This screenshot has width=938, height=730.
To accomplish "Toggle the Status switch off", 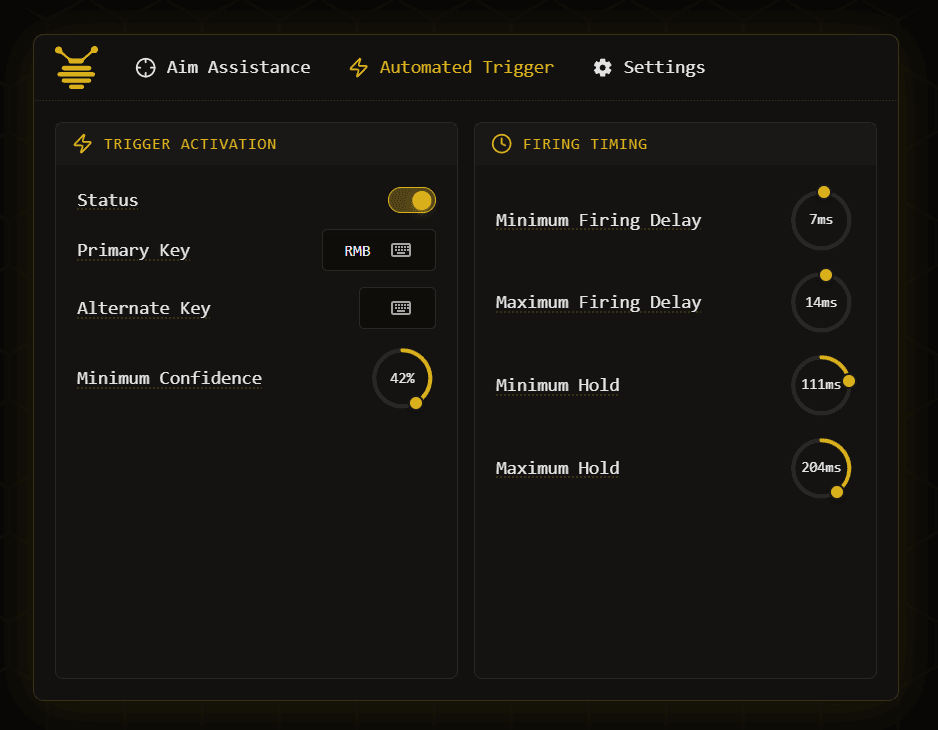I will click(412, 200).
